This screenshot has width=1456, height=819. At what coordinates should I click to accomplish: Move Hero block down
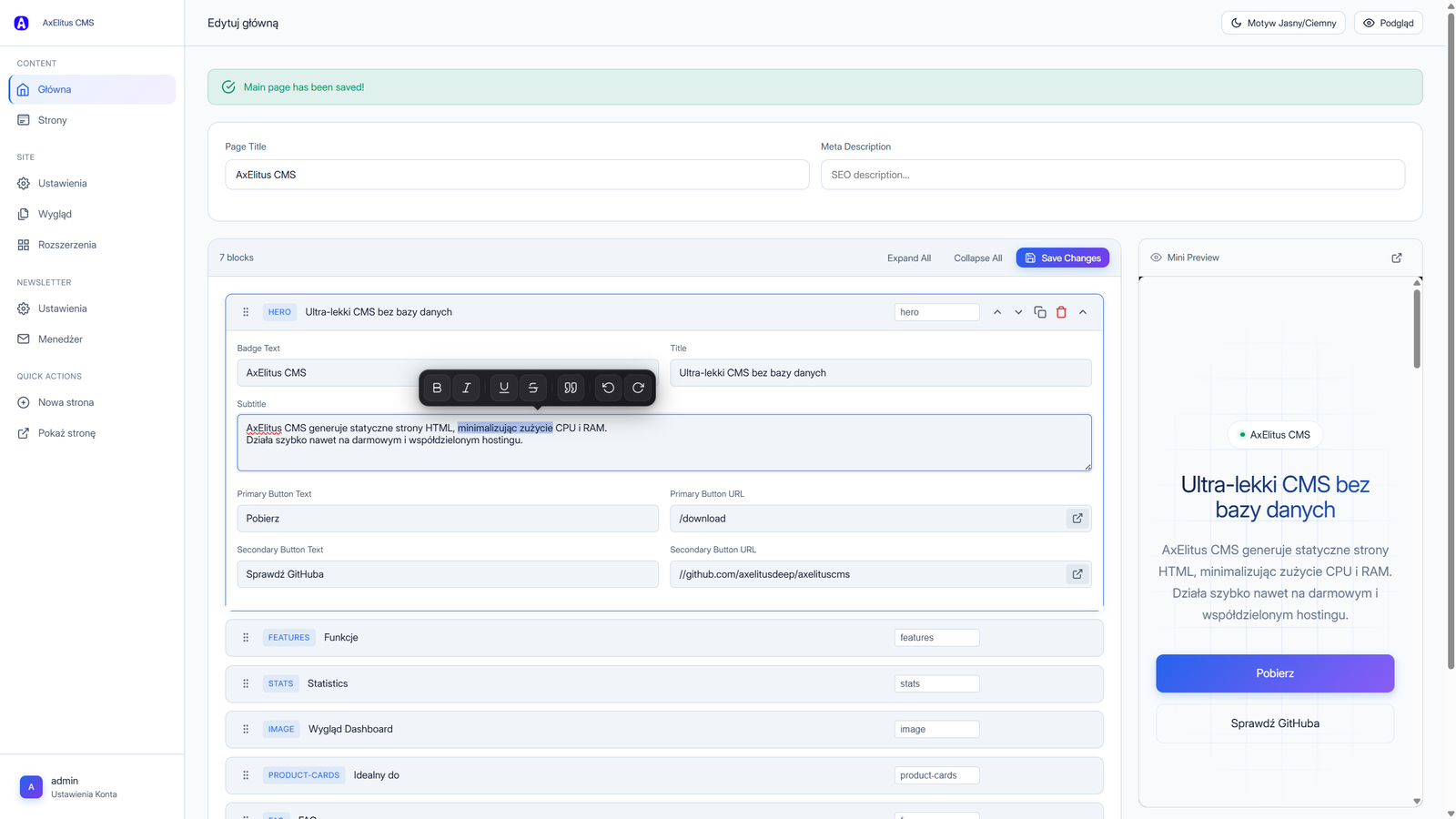(x=1018, y=312)
